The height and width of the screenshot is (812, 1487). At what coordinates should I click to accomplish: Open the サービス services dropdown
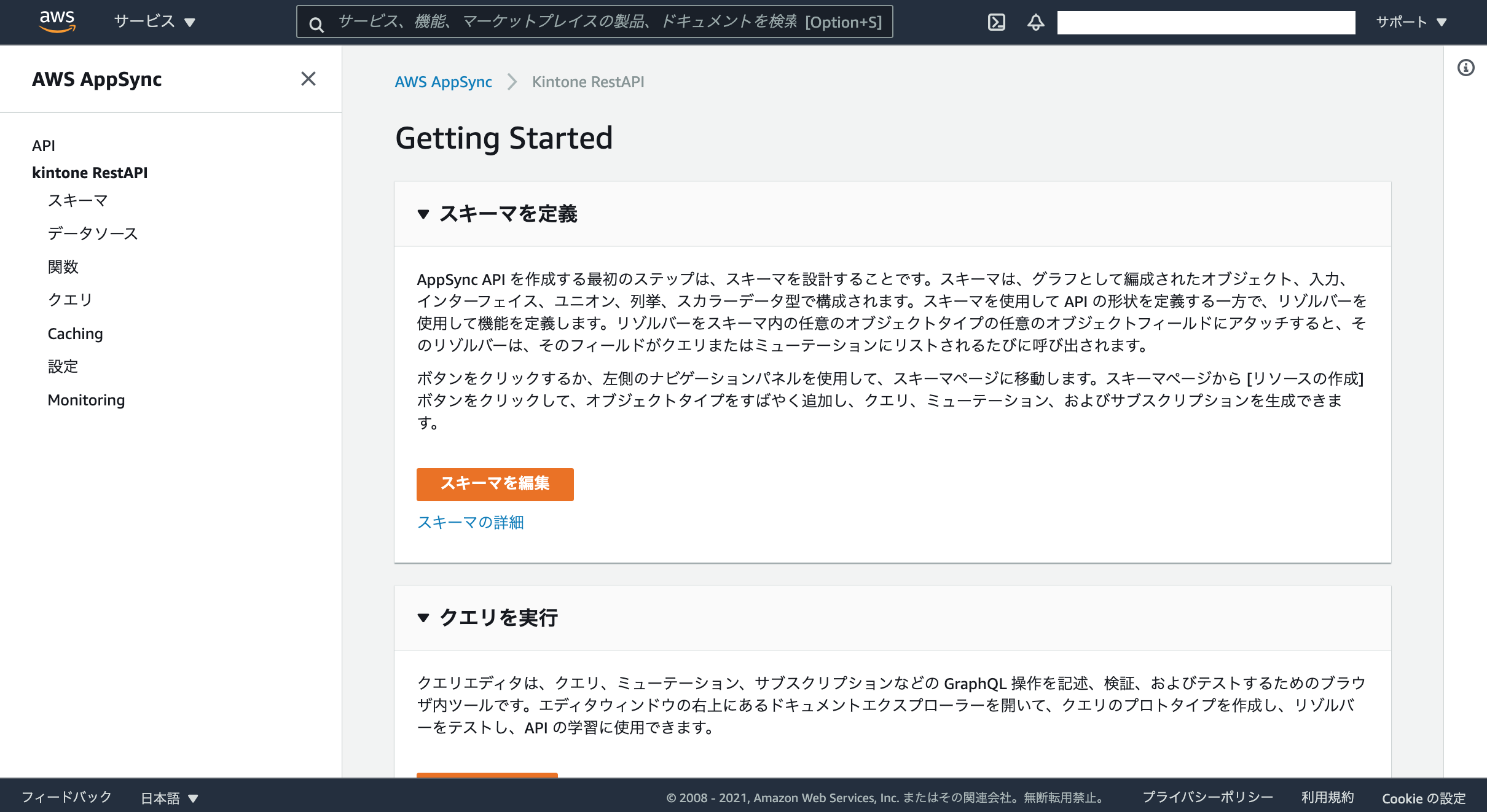(x=154, y=21)
